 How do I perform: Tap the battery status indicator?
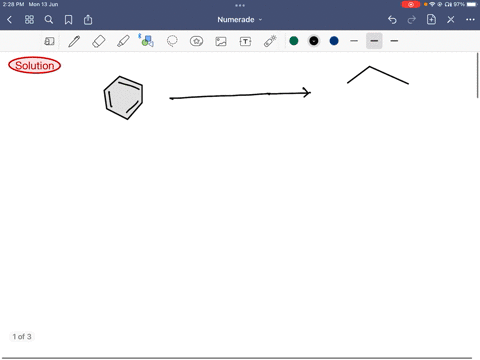466,4
